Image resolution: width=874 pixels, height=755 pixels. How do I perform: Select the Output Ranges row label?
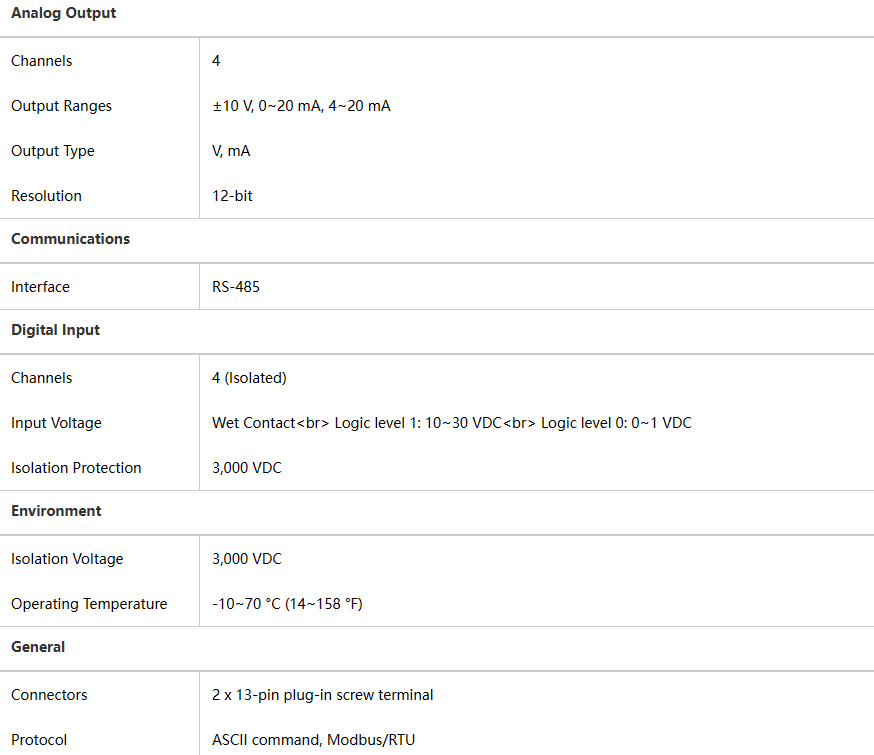[x=61, y=106]
